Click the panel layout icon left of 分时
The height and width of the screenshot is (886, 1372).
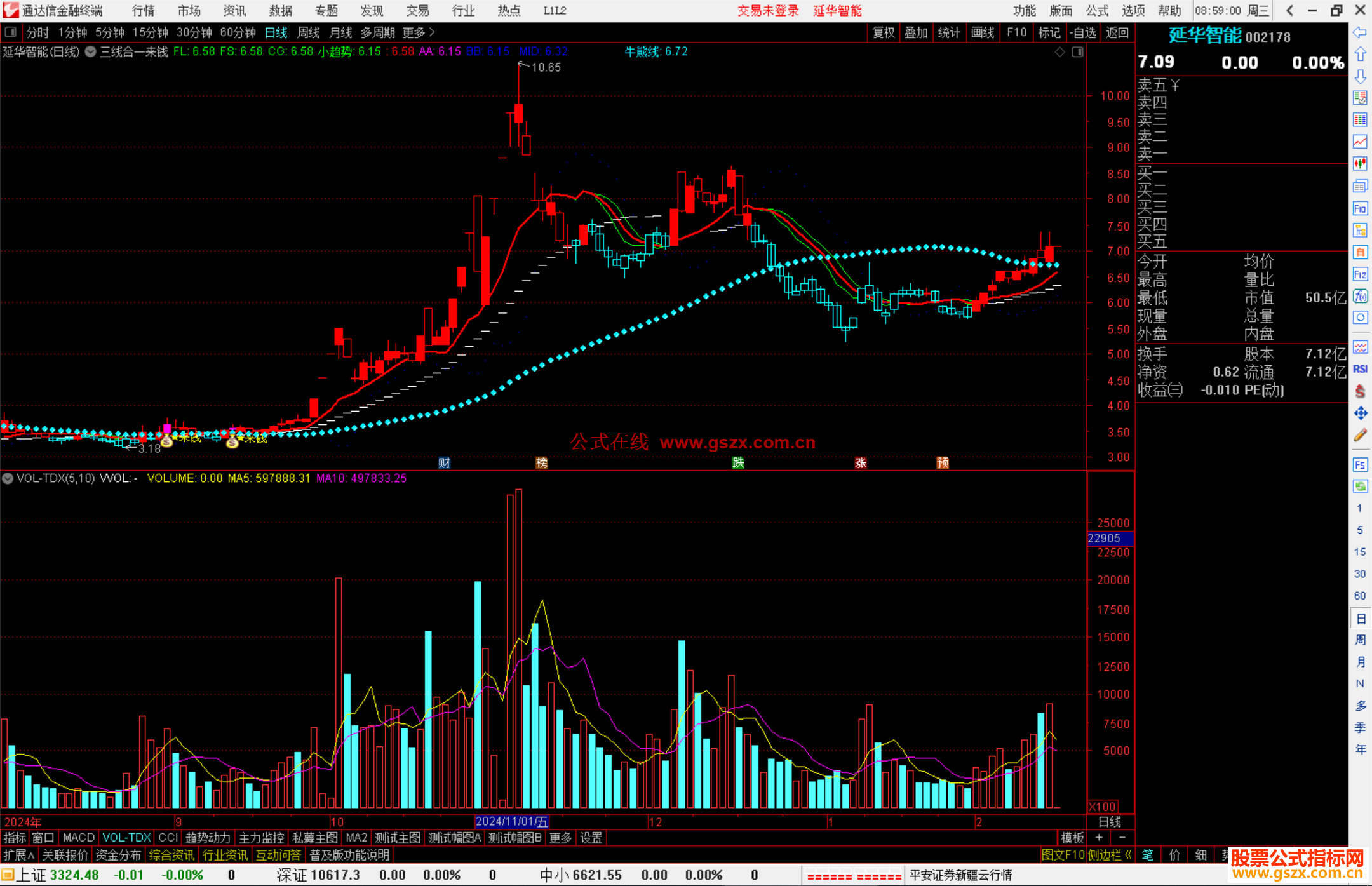coord(10,32)
